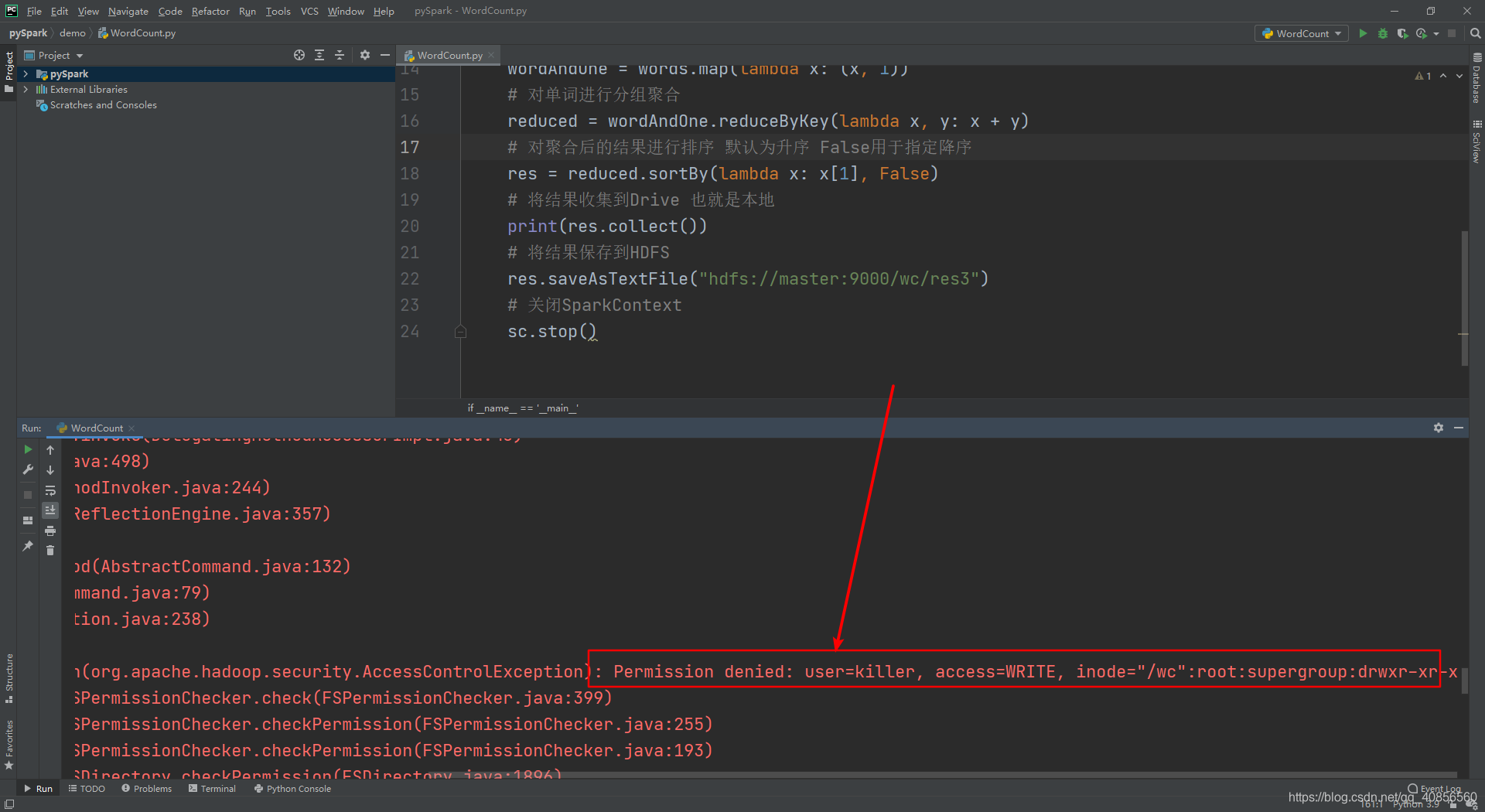Click demo in breadcrumb path
The height and width of the screenshot is (812, 1485).
pyautogui.click(x=73, y=33)
